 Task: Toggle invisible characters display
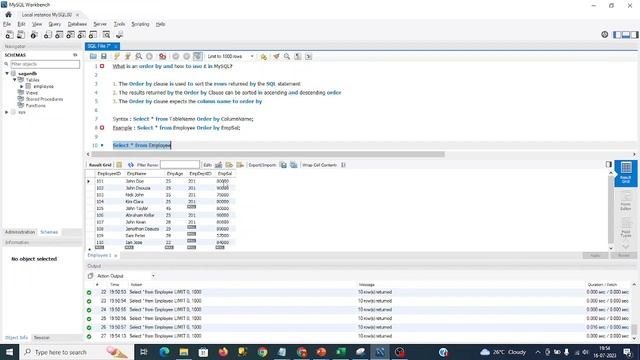pyautogui.click(x=298, y=56)
